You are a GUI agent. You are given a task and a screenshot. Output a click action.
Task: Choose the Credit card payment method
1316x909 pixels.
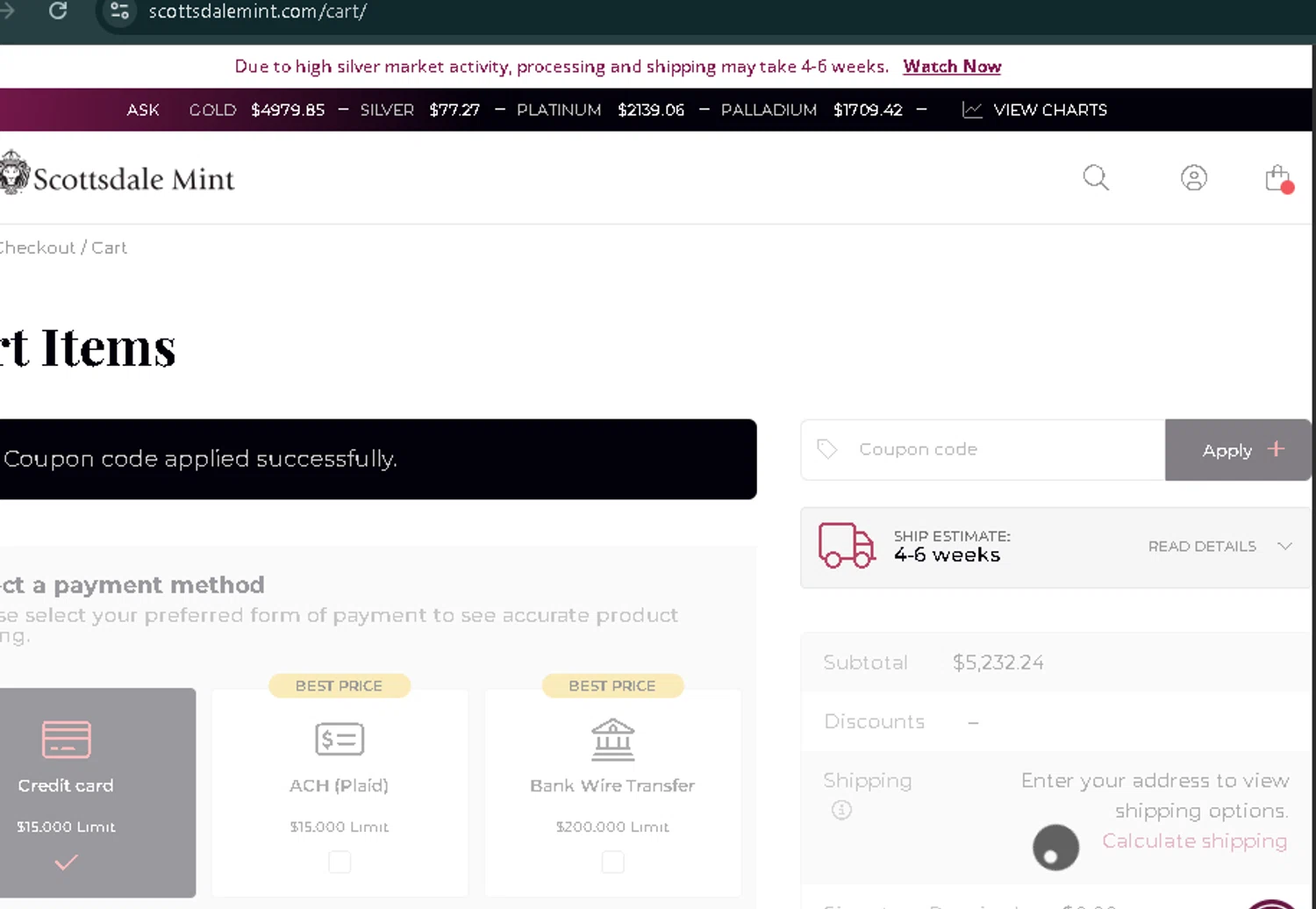coord(97,792)
